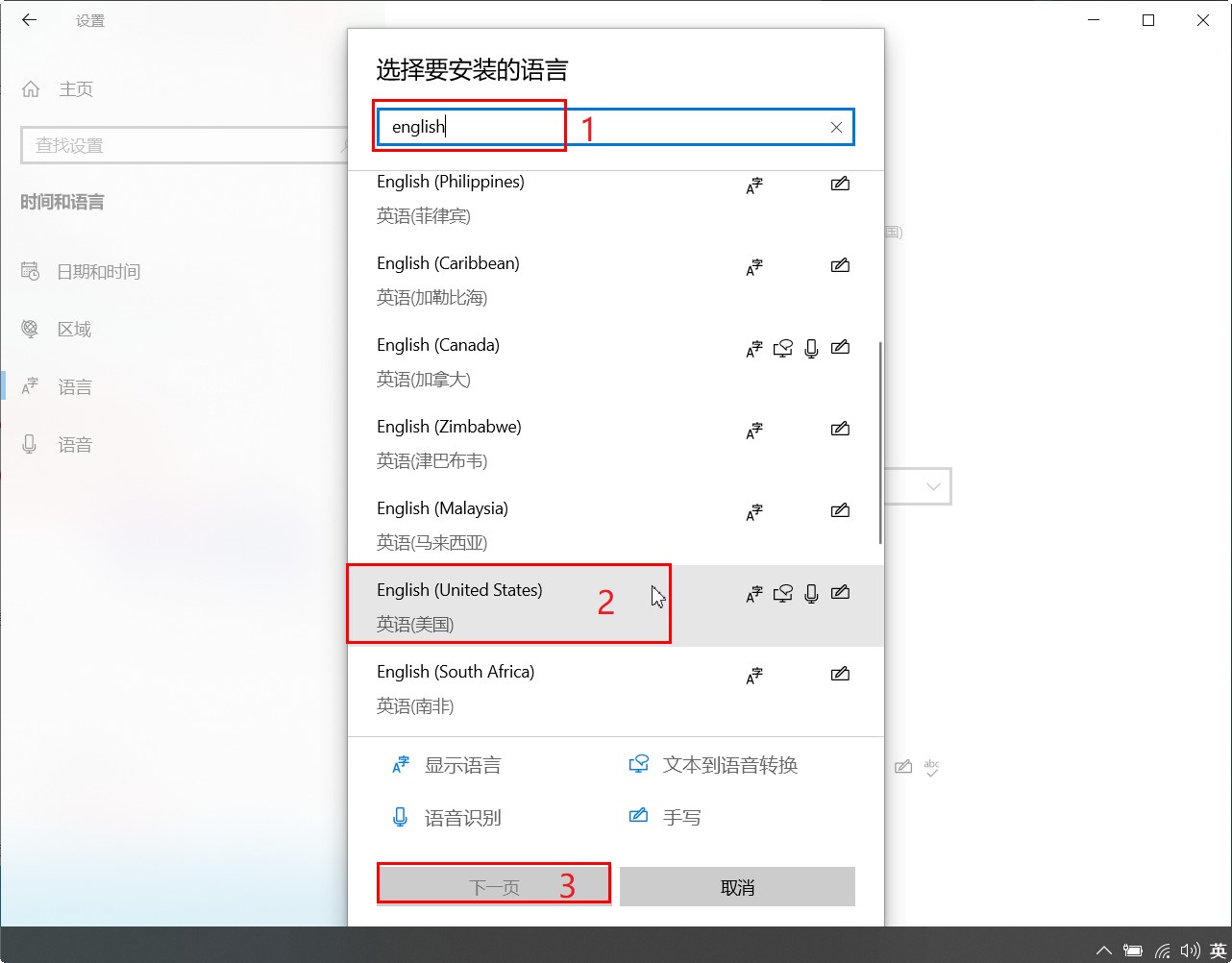1232x963 pixels.
Task: Click the 取消 button
Action: tap(736, 886)
